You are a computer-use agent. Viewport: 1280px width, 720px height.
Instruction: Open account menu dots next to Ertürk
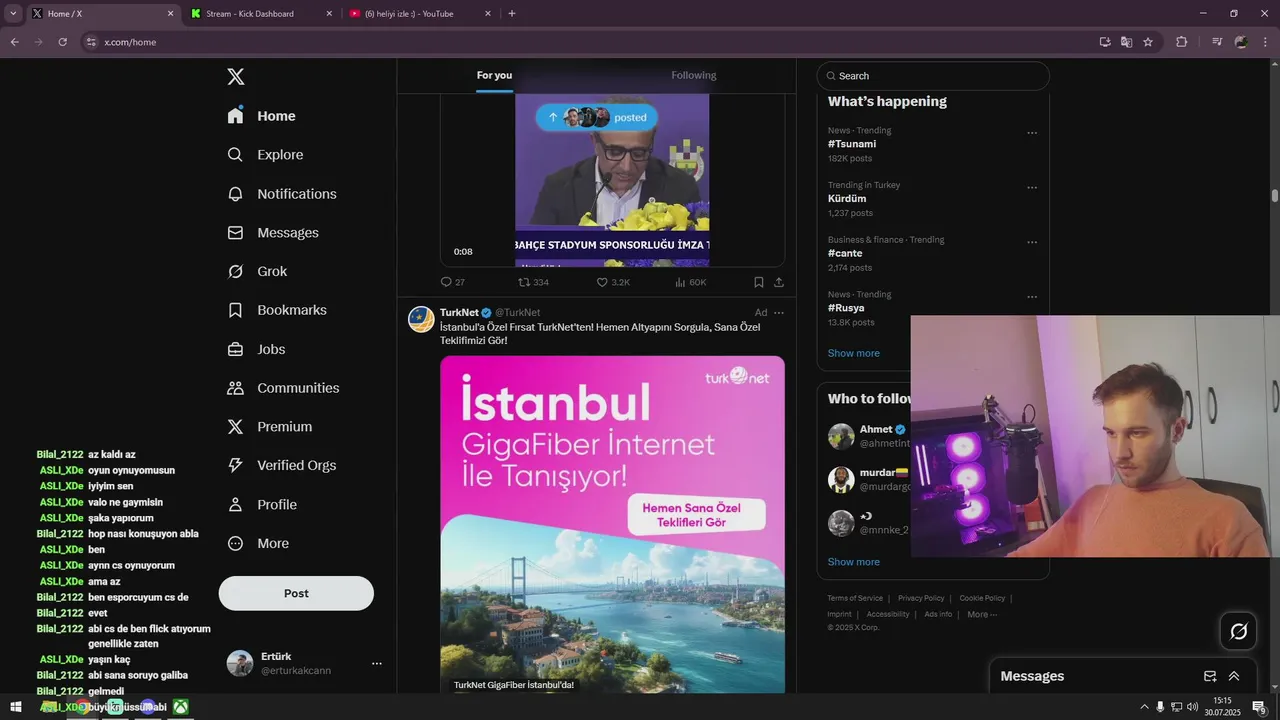[377, 663]
